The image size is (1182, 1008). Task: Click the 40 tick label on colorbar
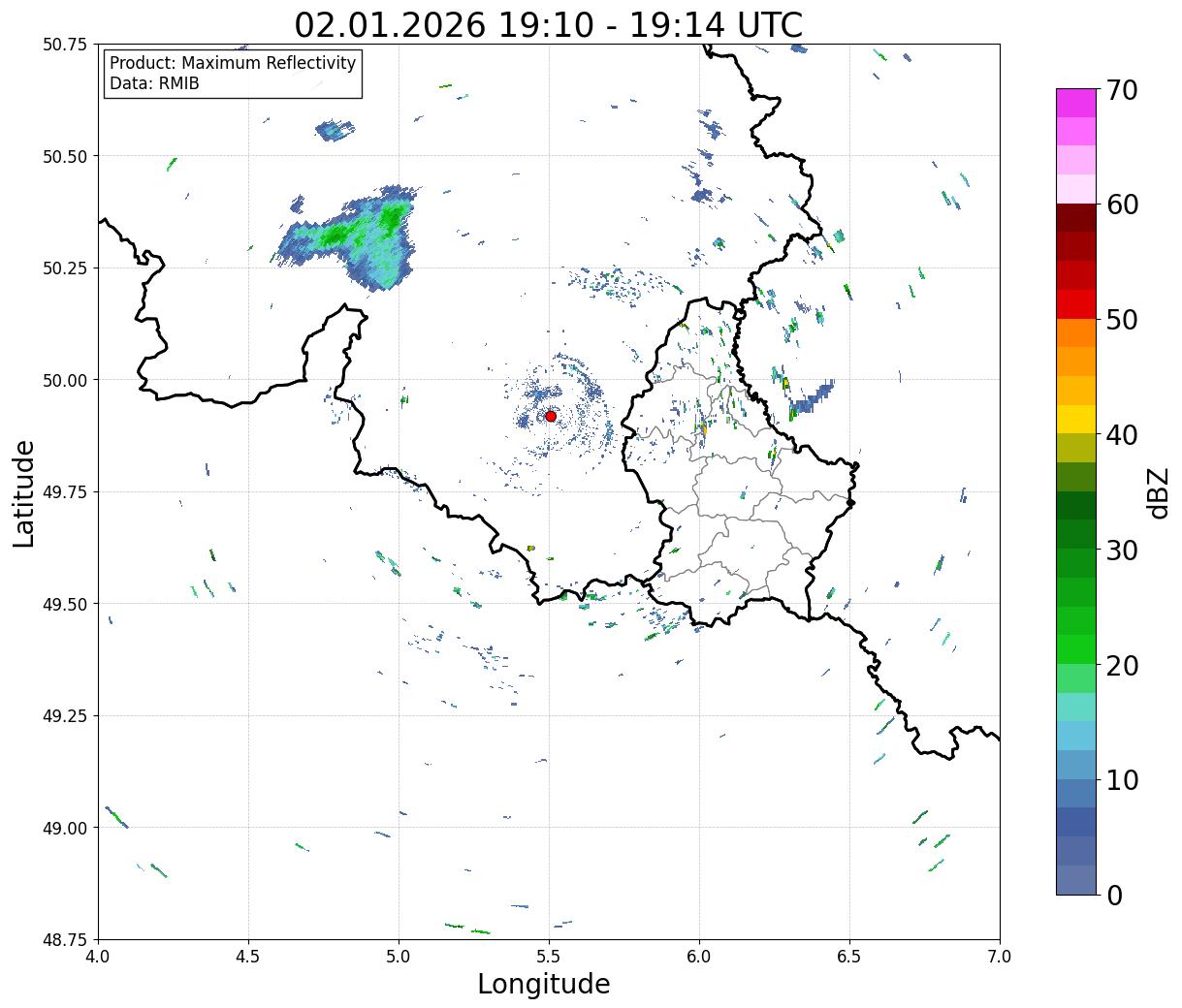(x=1122, y=435)
